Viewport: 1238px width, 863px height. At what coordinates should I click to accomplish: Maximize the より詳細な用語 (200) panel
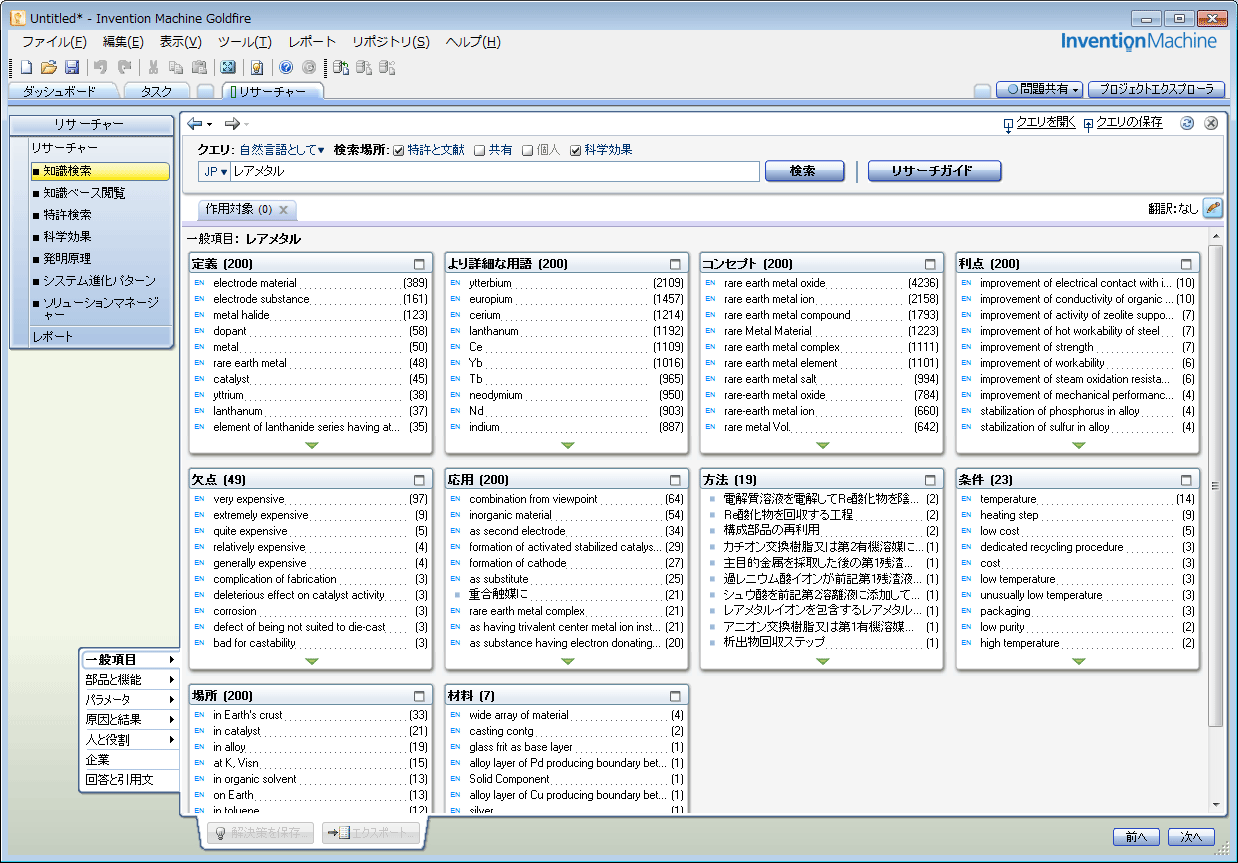coord(675,264)
